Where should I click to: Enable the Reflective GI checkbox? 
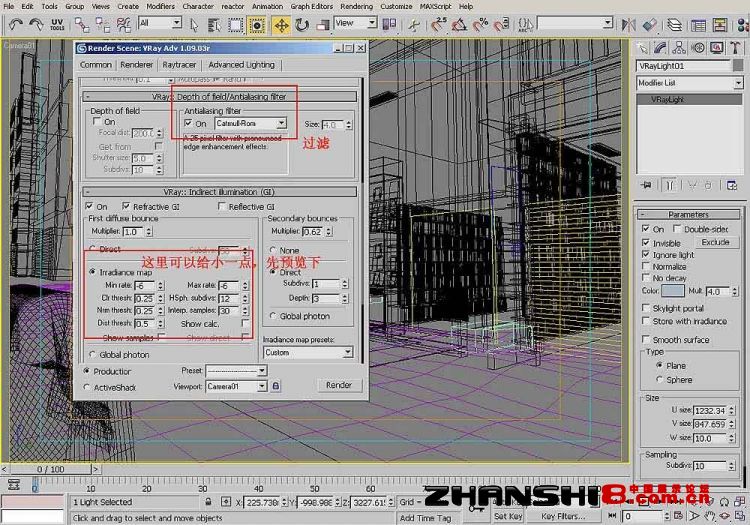221,206
